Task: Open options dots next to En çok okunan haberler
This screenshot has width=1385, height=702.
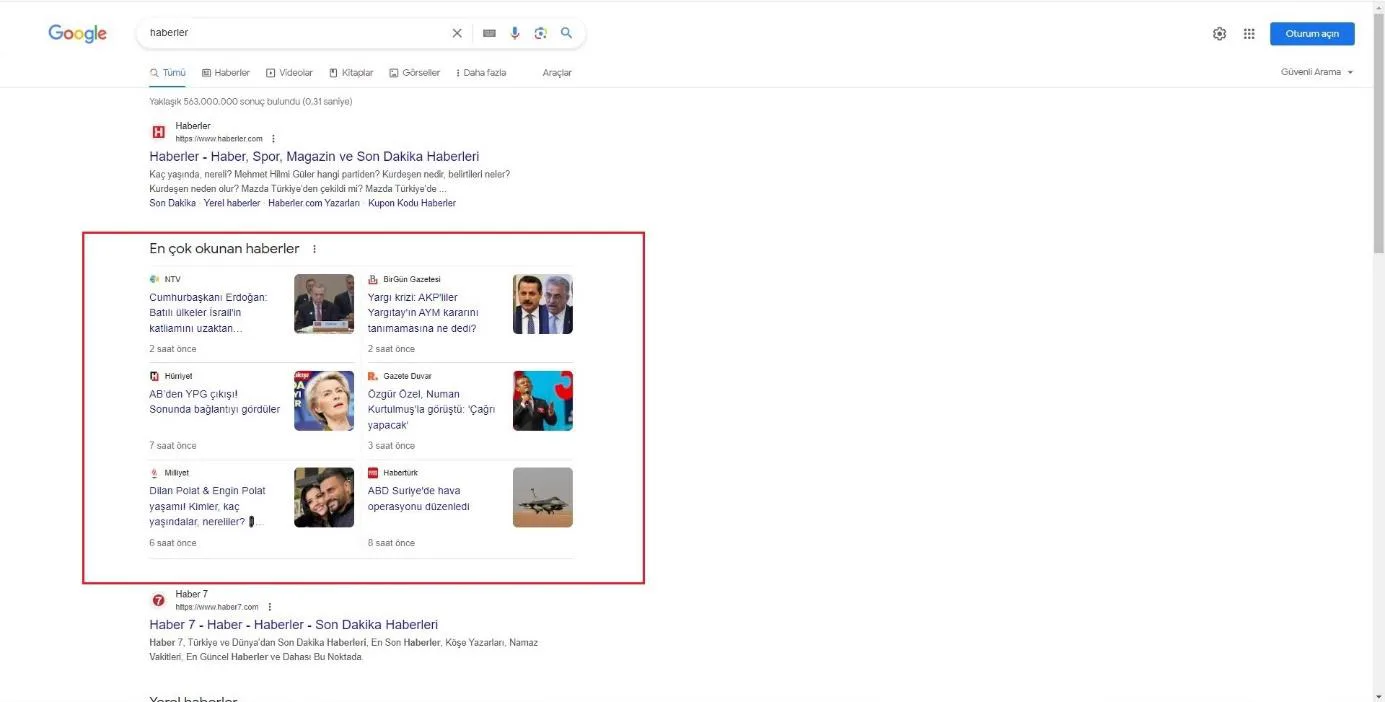Action: coord(314,249)
